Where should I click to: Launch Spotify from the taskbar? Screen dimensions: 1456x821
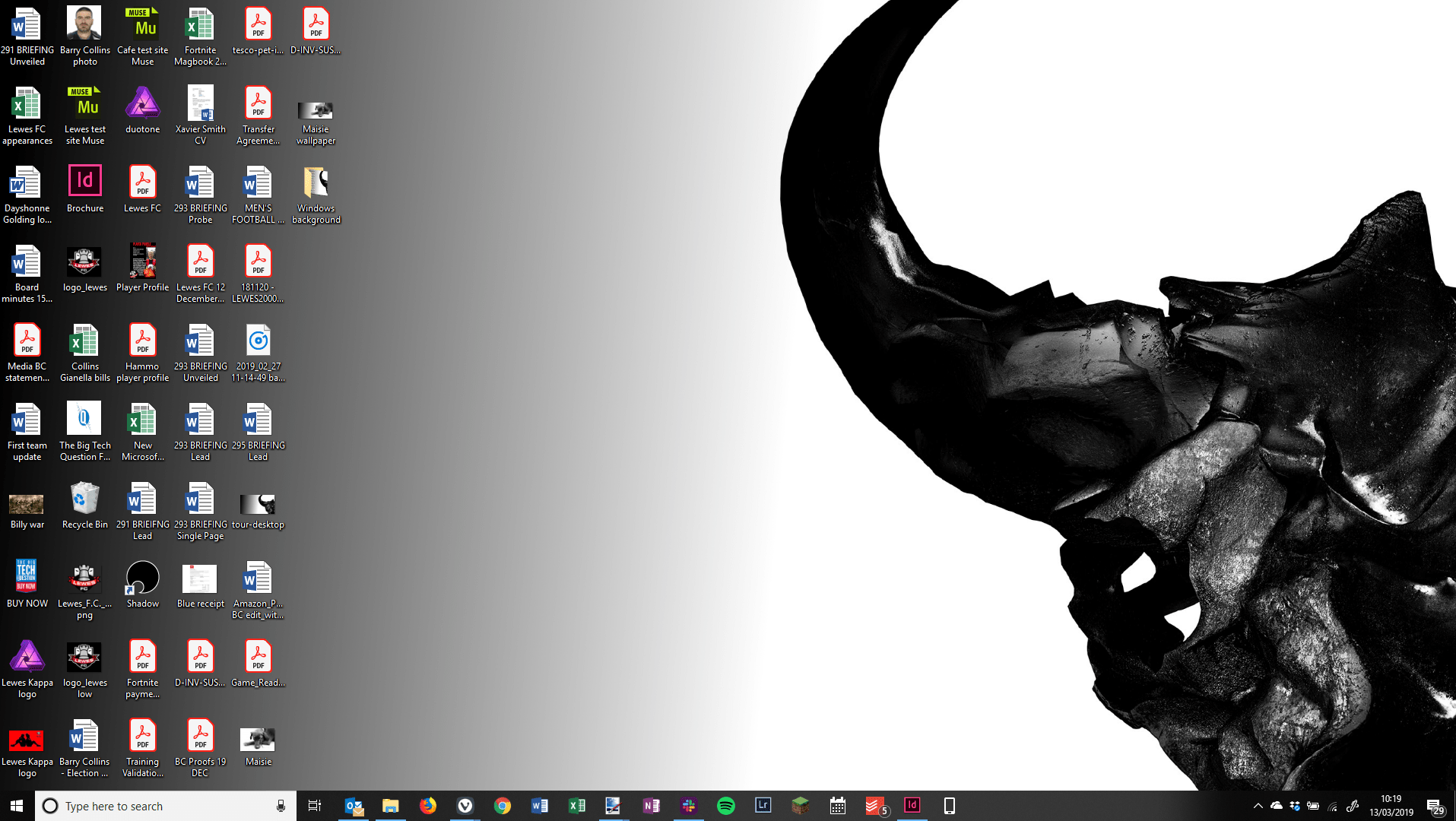(725, 805)
